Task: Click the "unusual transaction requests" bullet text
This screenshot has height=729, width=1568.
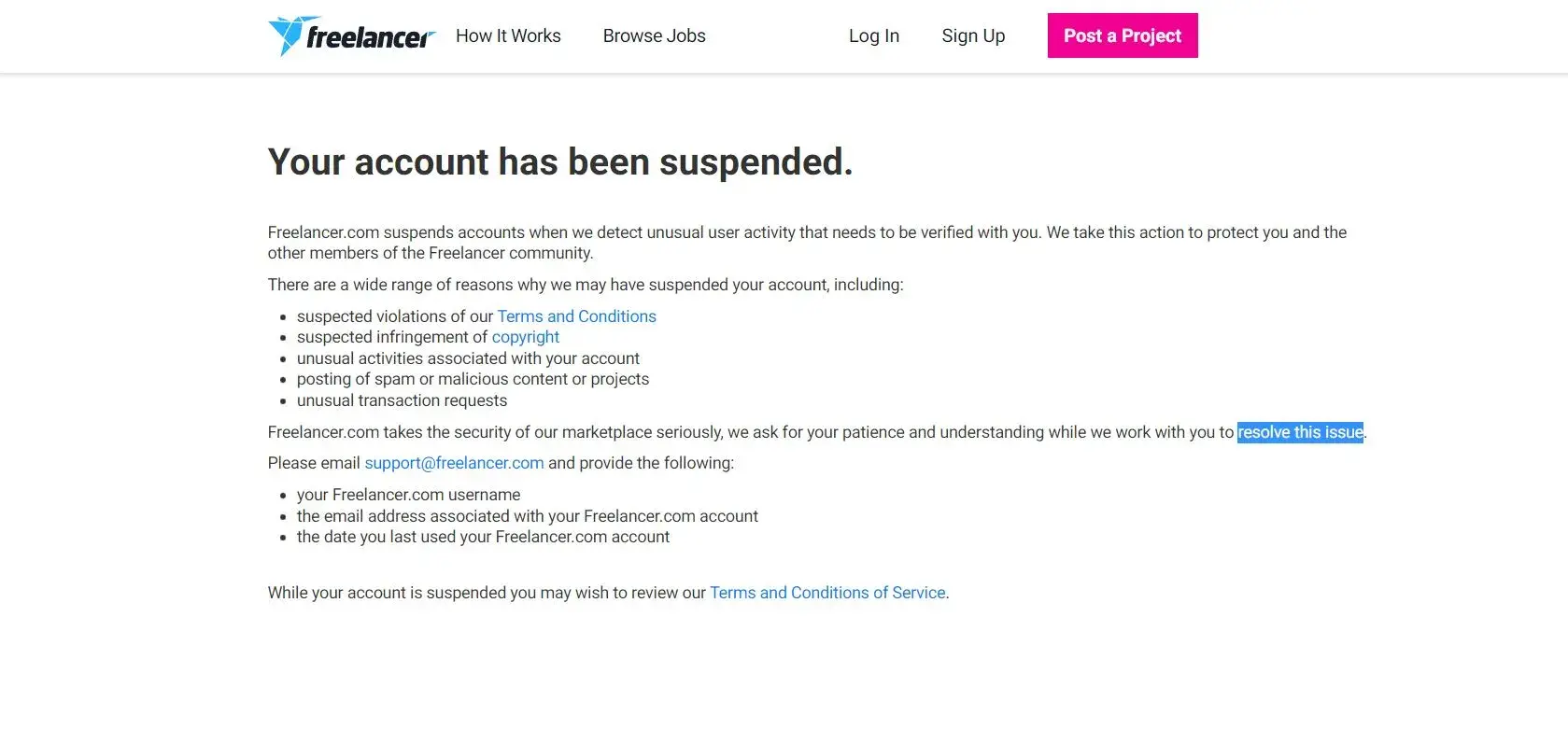Action: 402,400
